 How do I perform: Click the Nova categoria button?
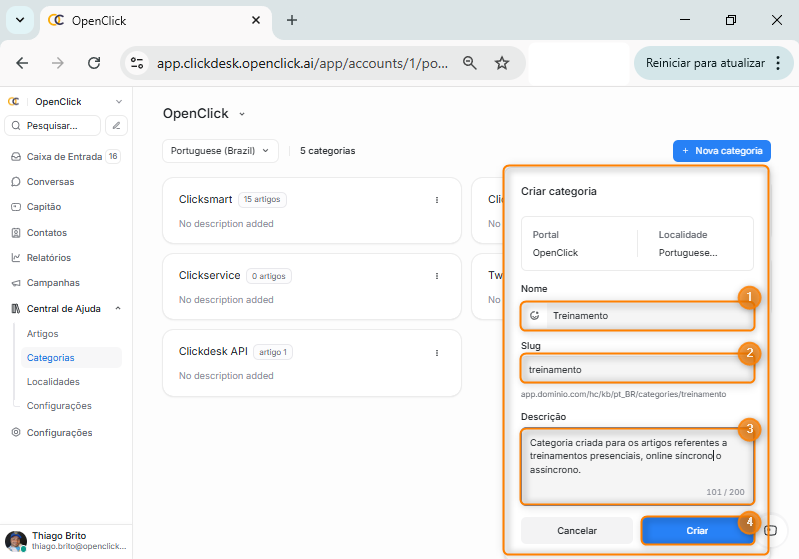[x=721, y=151]
